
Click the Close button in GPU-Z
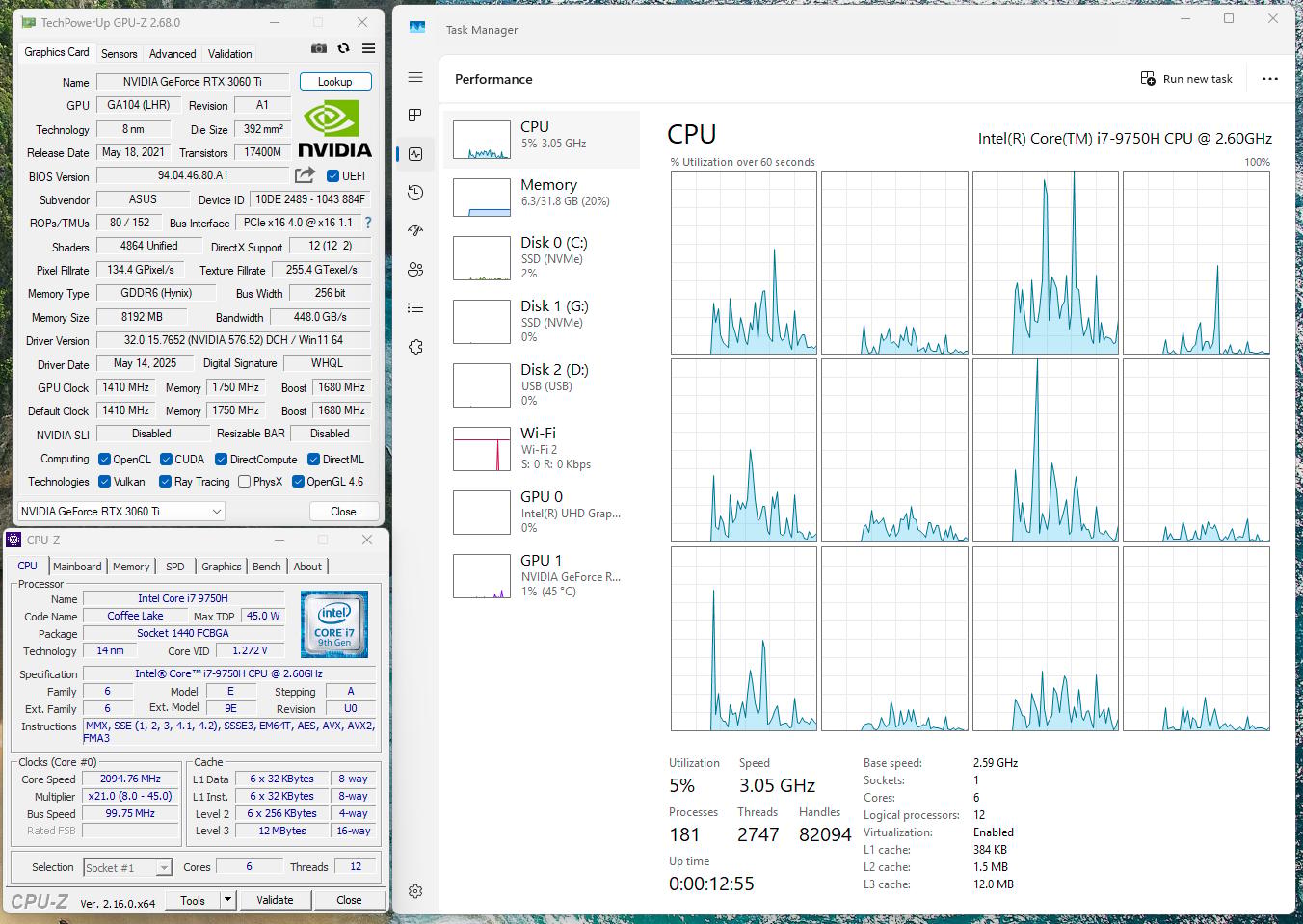pyautogui.click(x=343, y=512)
